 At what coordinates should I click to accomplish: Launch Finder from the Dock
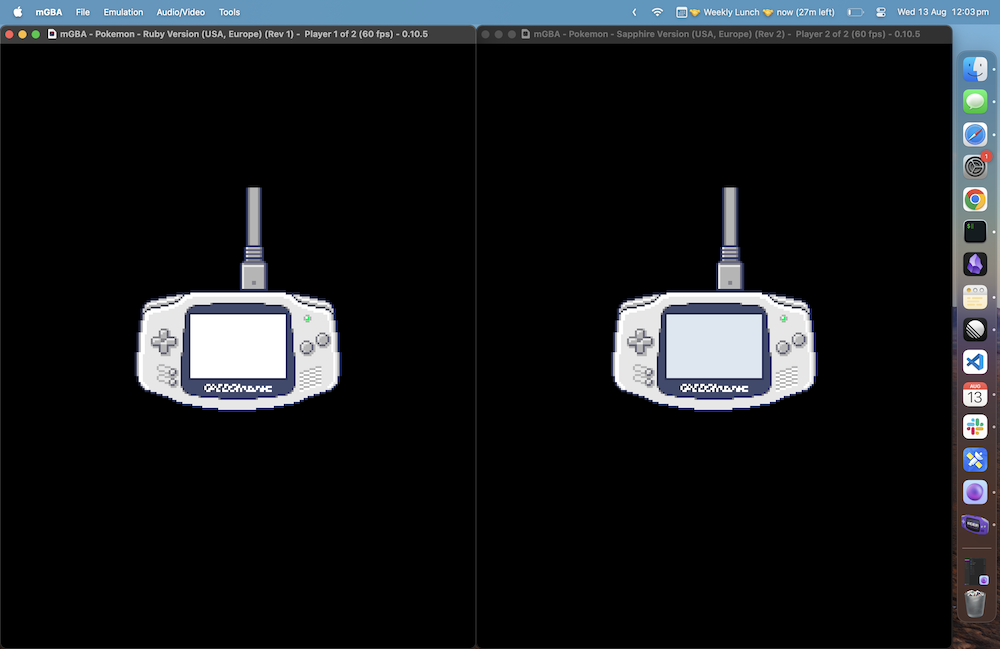coord(974,69)
